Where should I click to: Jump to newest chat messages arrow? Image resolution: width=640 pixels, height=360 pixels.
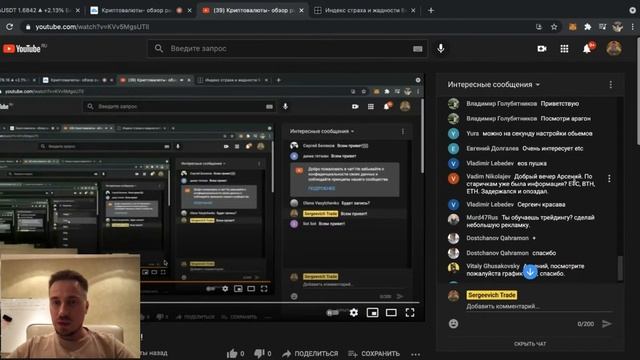tap(530, 271)
